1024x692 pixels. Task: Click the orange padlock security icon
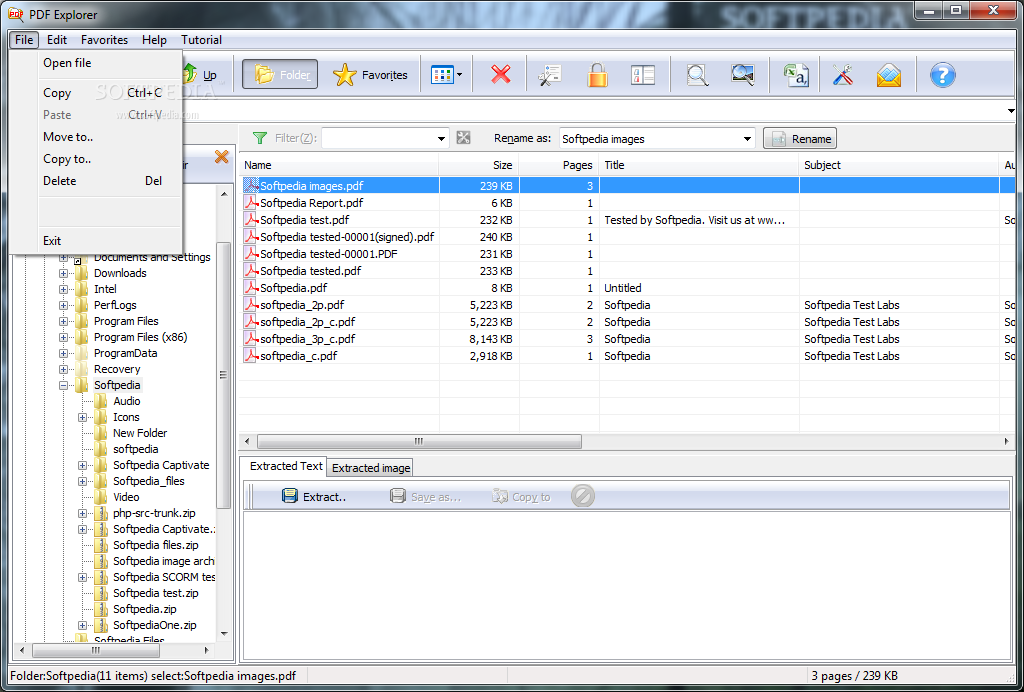coord(597,74)
